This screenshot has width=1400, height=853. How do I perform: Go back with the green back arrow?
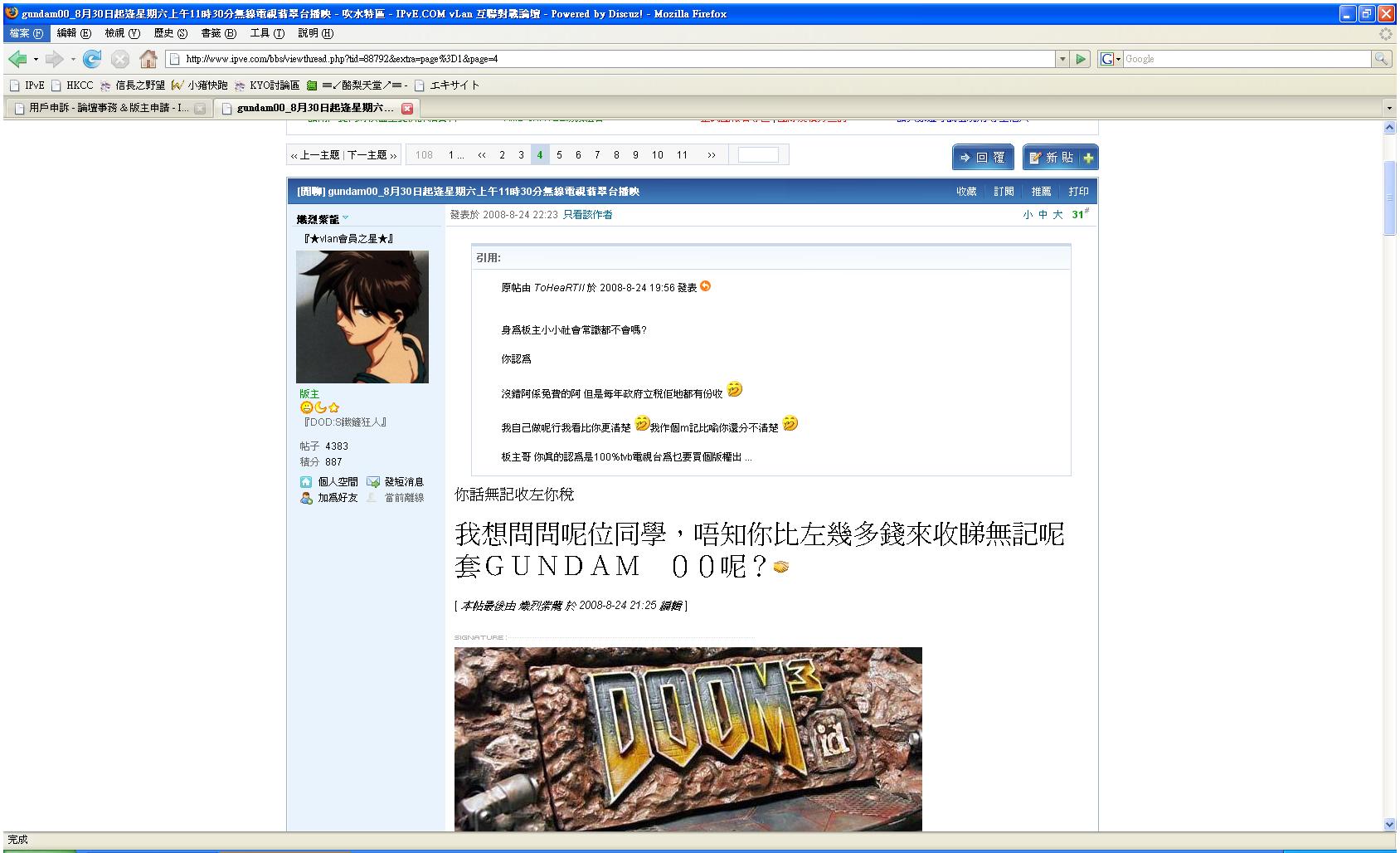pyautogui.click(x=17, y=59)
